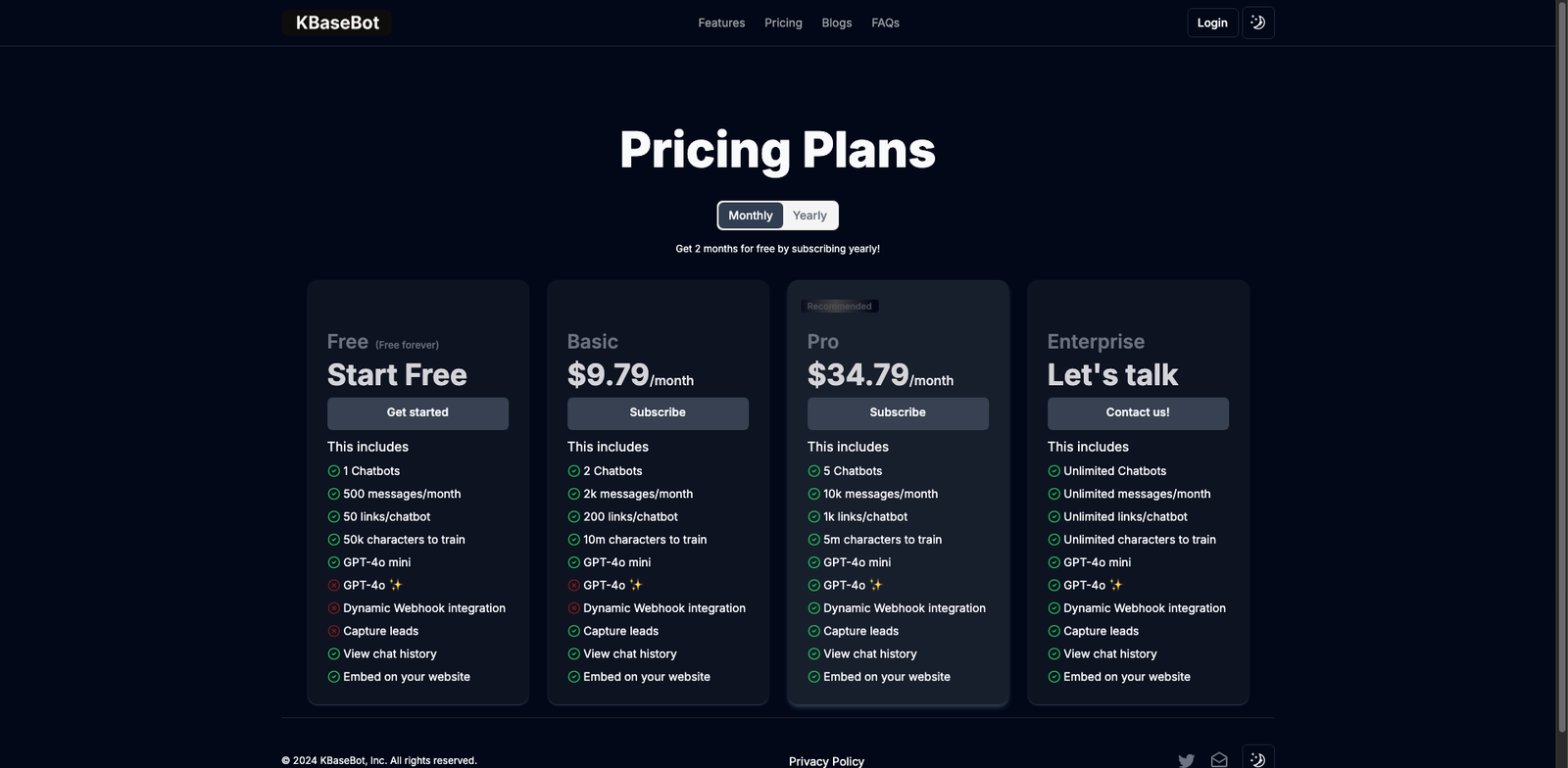Toggle dark mode moon icon in header
The width and height of the screenshot is (1568, 768).
pyautogui.click(x=1257, y=23)
